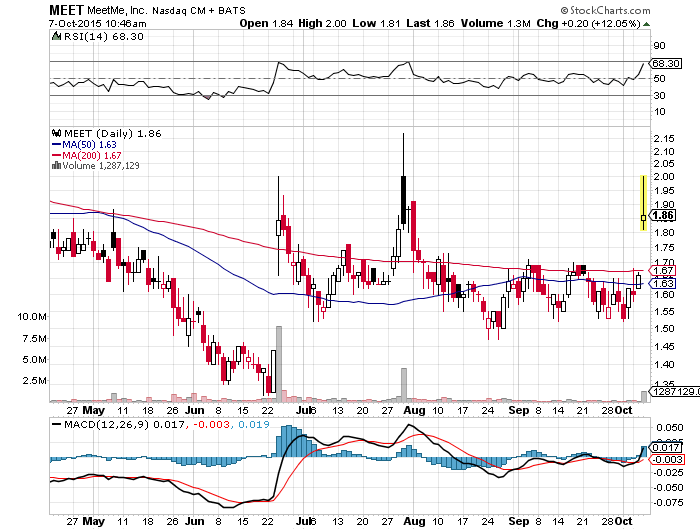The image size is (700, 530).
Task: Click the 7-Oct-2015 10:46am timestamp
Action: (97, 24)
